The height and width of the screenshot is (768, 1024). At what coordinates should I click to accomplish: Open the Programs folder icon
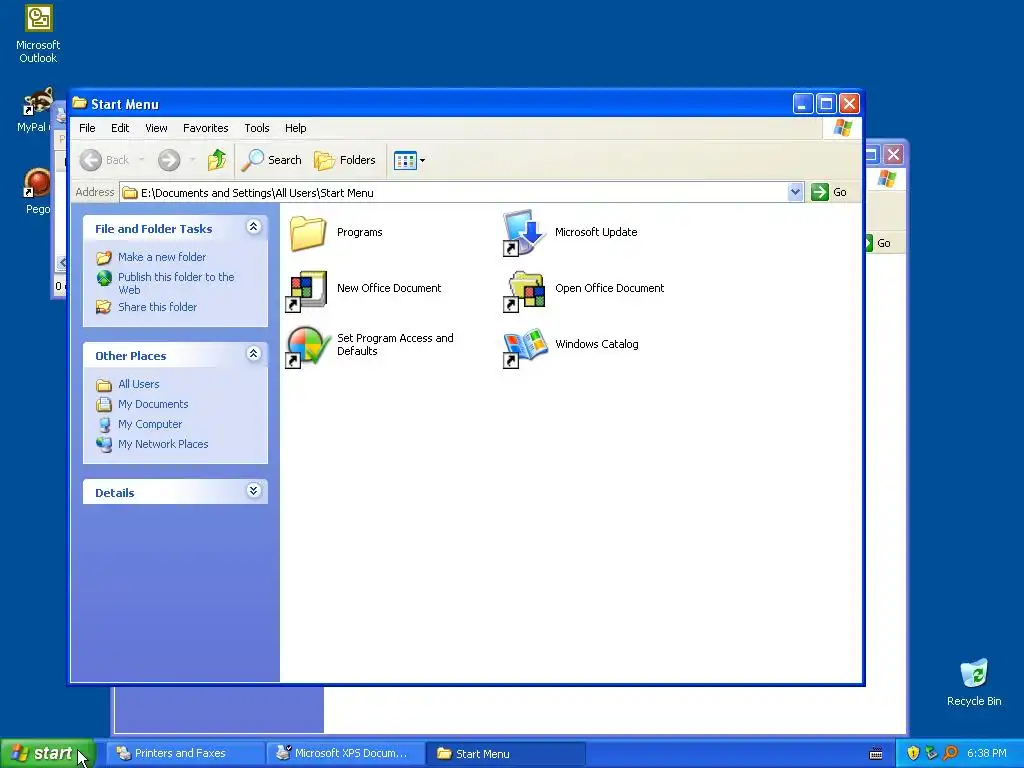pyautogui.click(x=308, y=232)
